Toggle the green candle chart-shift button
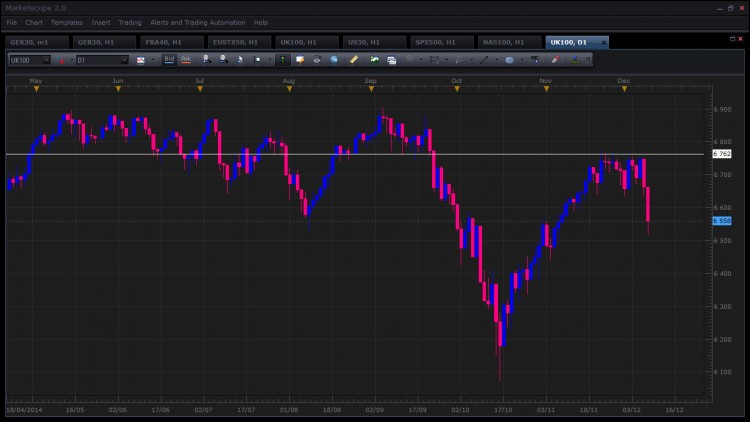Image resolution: width=750 pixels, height=422 pixels. (283, 60)
